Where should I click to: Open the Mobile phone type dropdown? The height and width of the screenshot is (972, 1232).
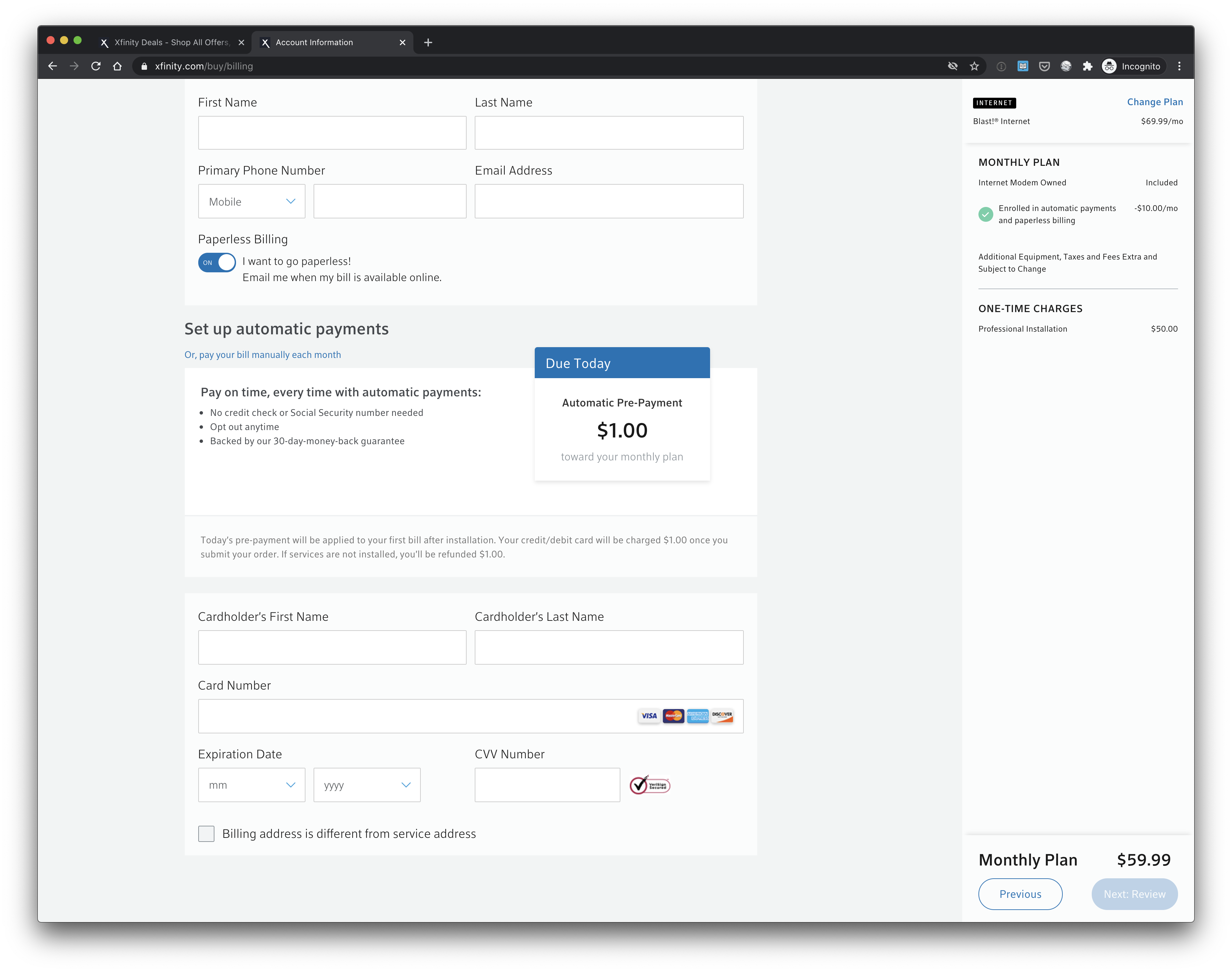(251, 202)
